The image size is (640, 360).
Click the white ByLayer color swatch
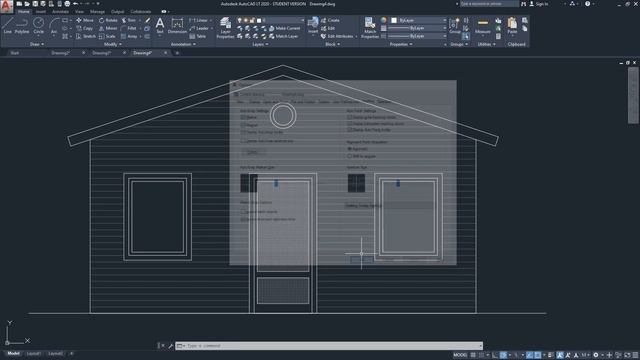(394, 20)
